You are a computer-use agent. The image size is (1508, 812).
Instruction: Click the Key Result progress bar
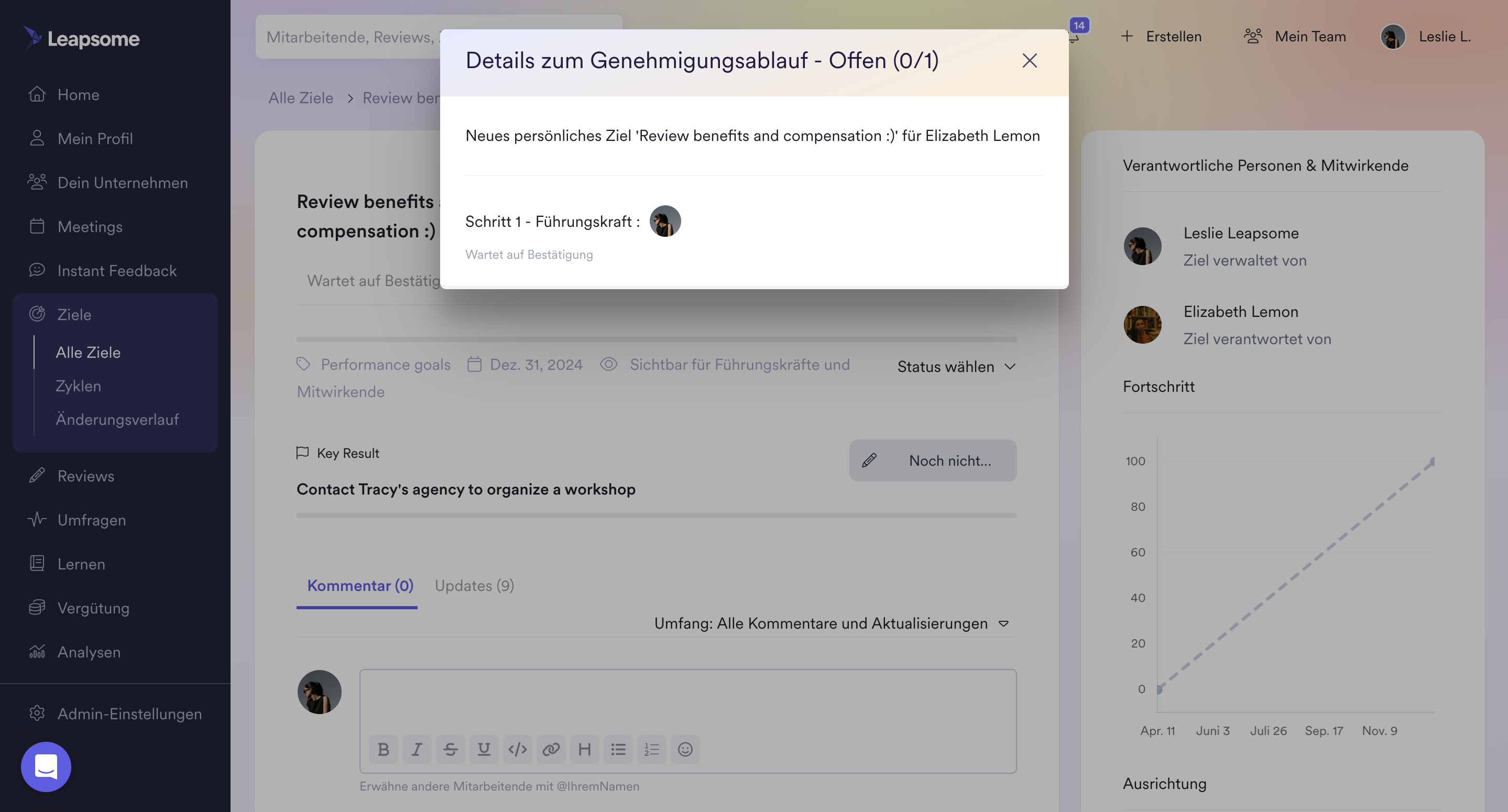[656, 515]
